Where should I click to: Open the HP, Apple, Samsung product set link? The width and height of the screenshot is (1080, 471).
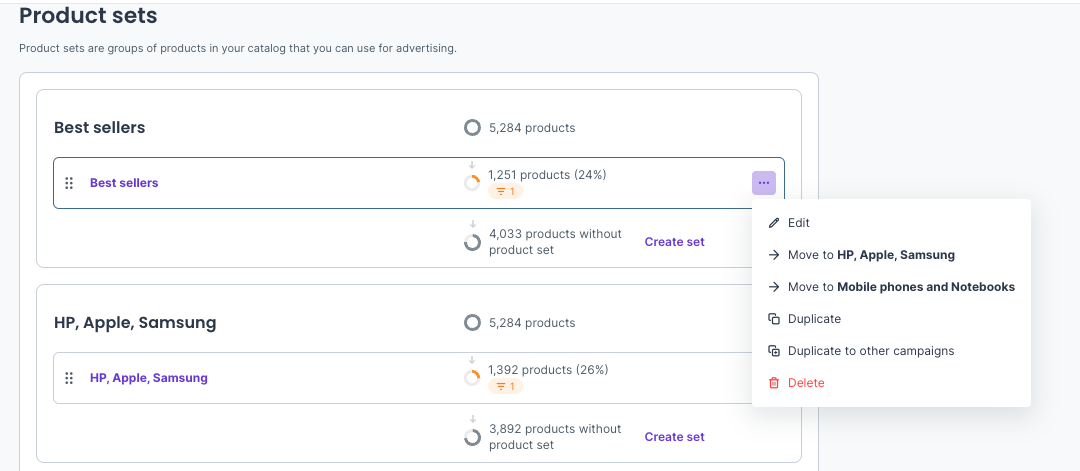pos(149,378)
